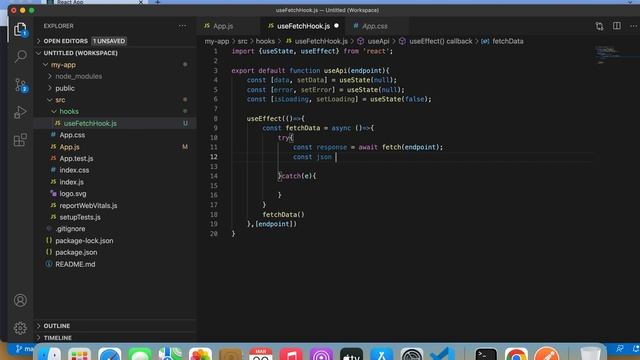Open setupTests.js in the file tree

tap(80, 217)
